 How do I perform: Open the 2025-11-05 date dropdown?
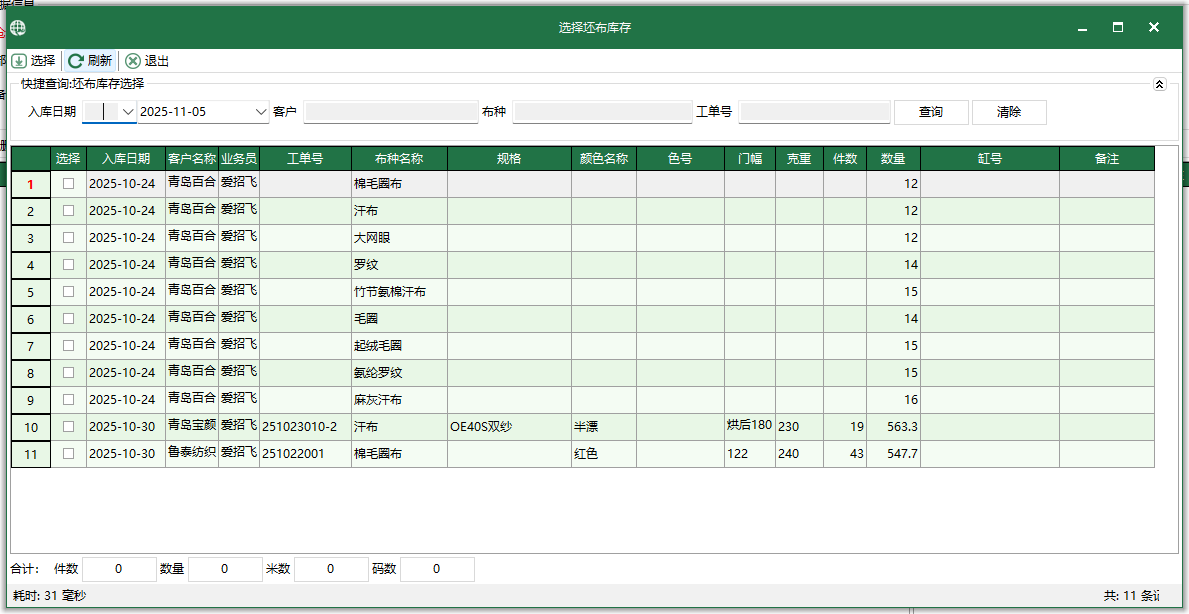pyautogui.click(x=260, y=111)
